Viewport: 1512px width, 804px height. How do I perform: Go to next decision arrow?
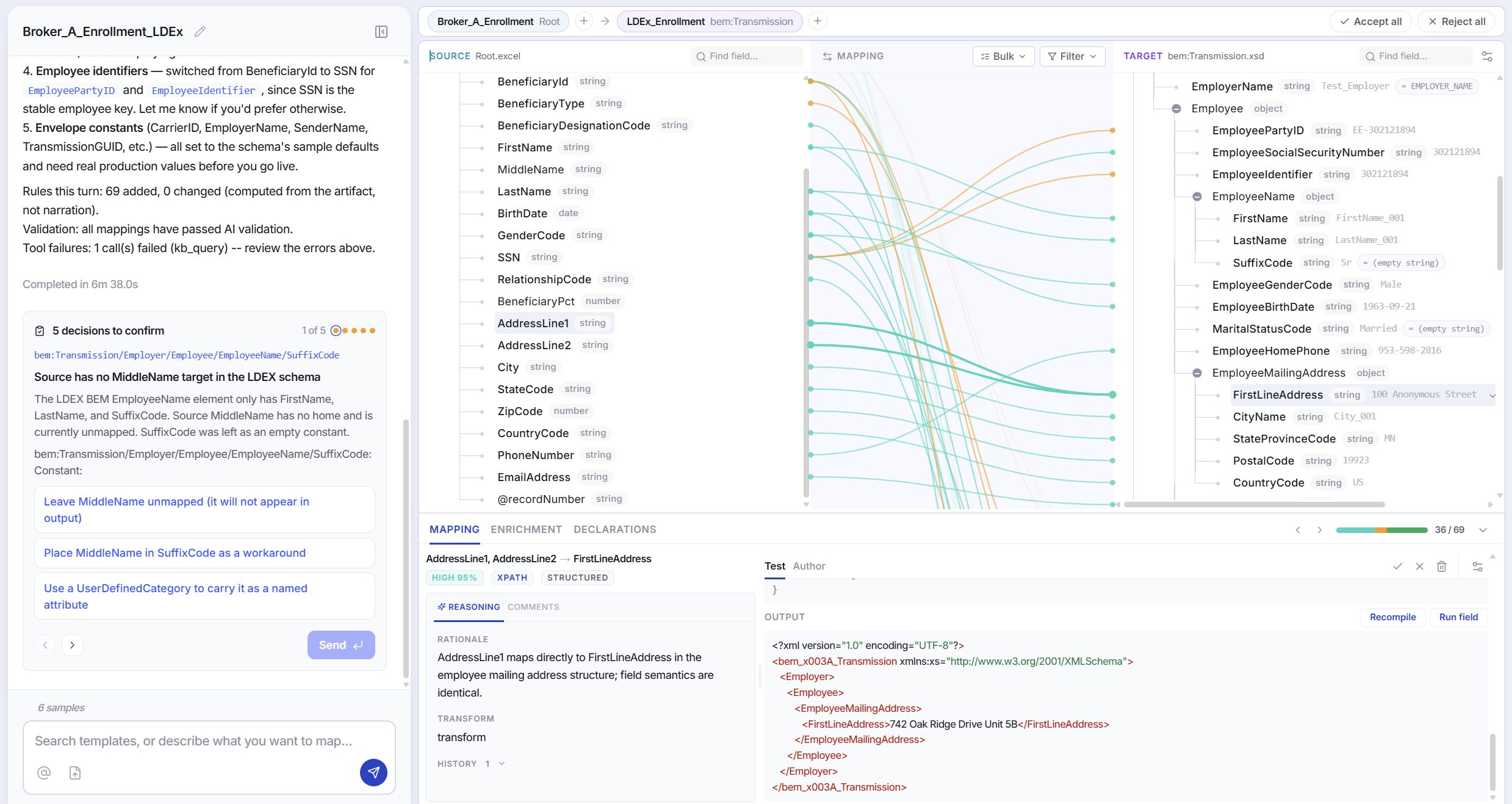73,645
